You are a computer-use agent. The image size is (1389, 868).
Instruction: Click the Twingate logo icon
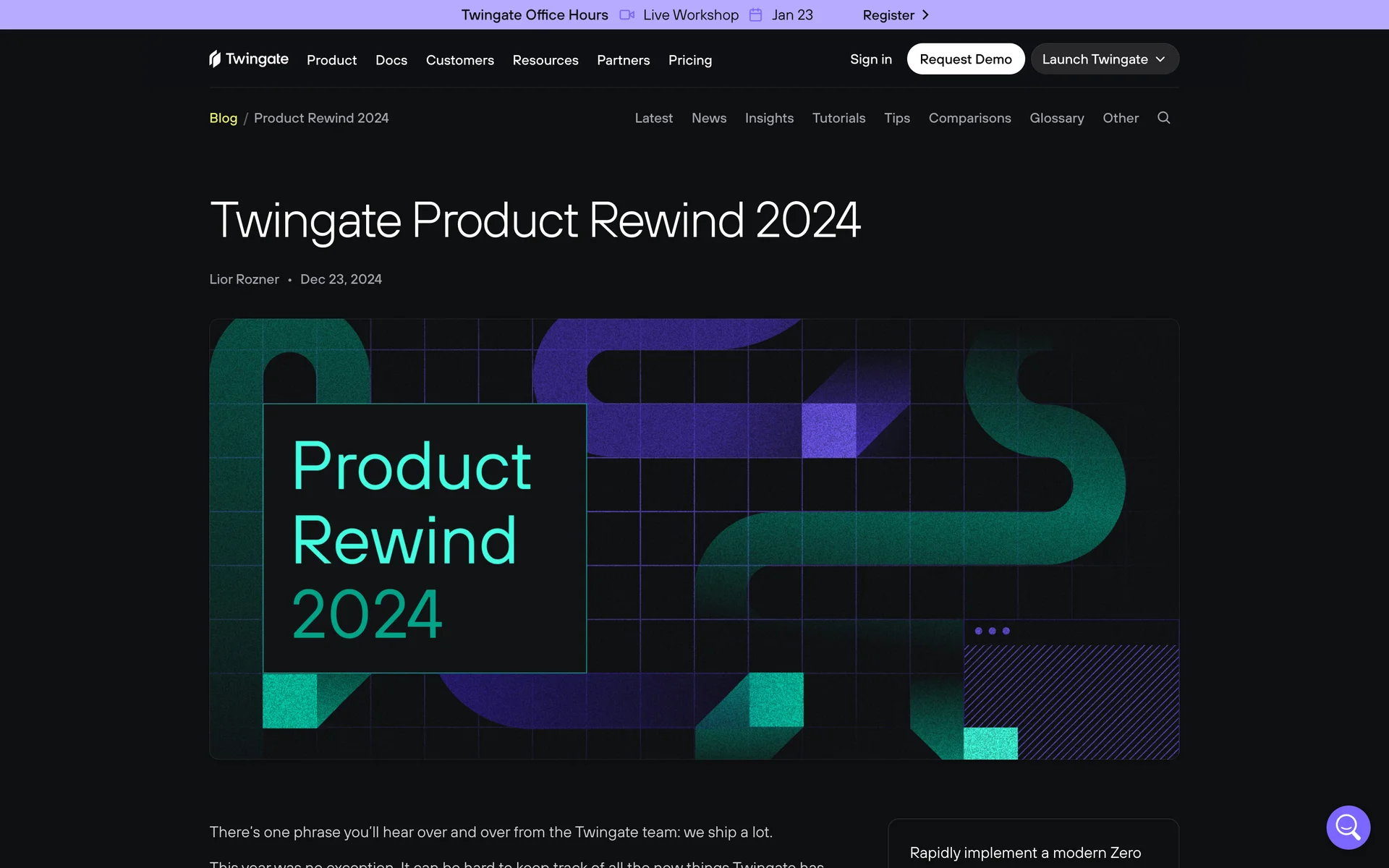215,59
